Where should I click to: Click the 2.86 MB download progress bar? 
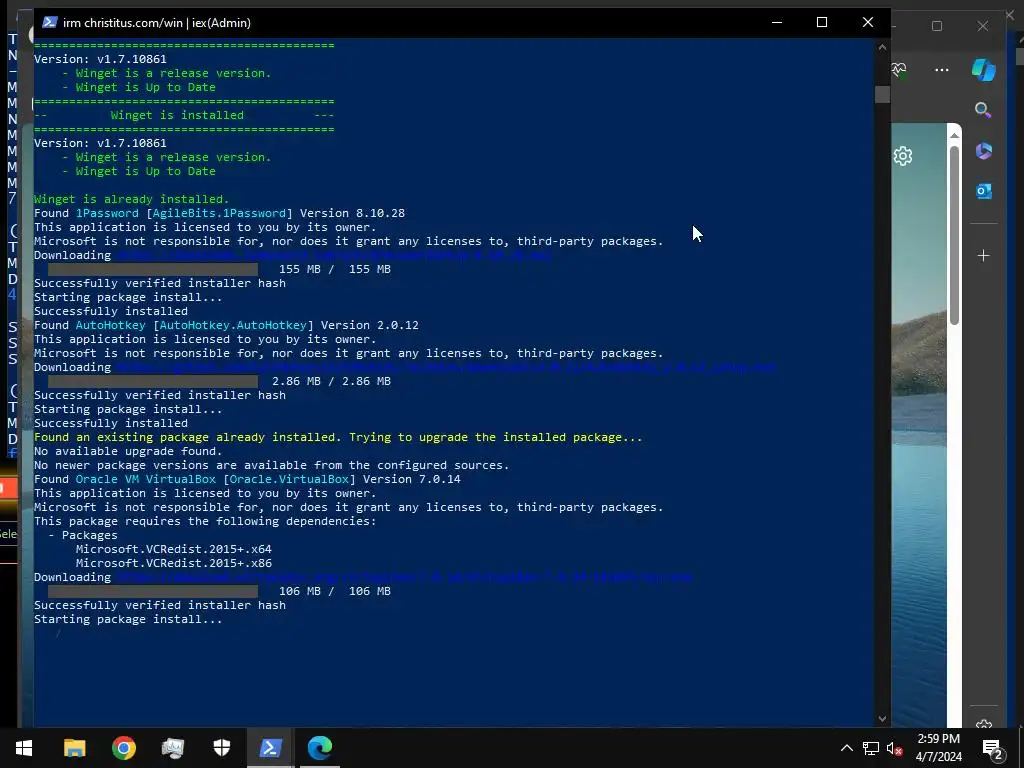153,381
